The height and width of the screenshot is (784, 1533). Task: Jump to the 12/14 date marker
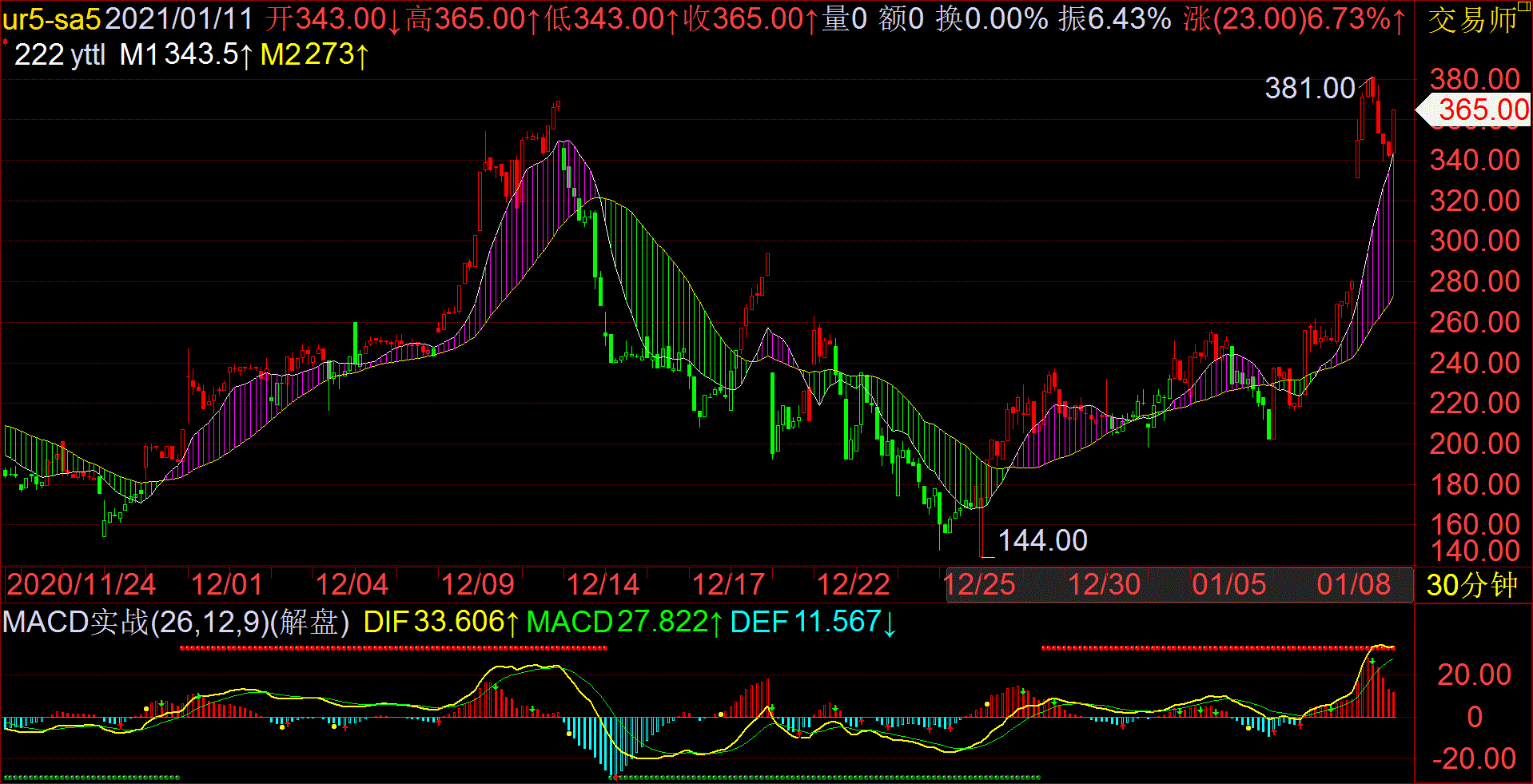click(x=603, y=585)
